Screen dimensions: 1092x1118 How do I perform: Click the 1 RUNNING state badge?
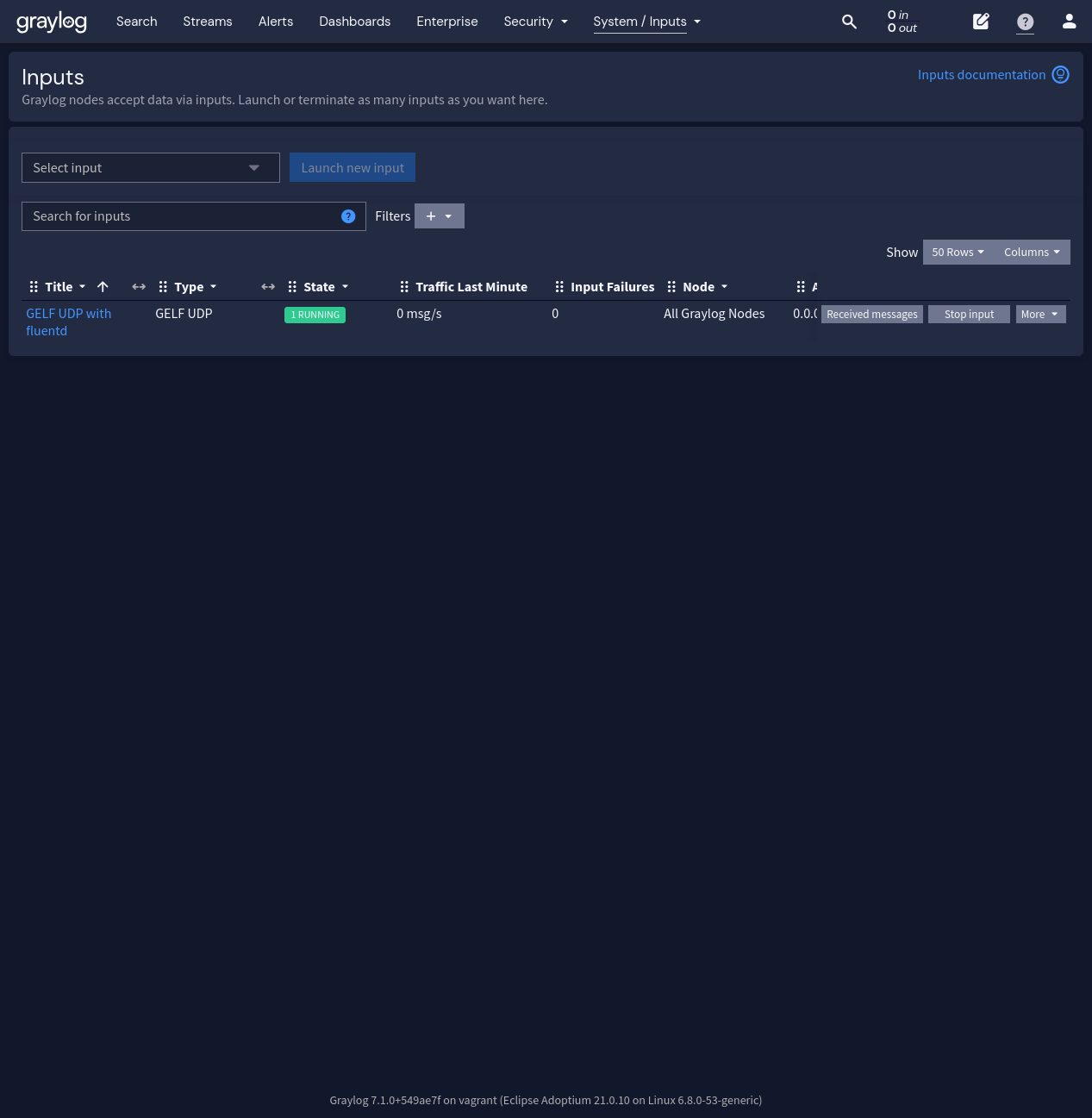(315, 315)
